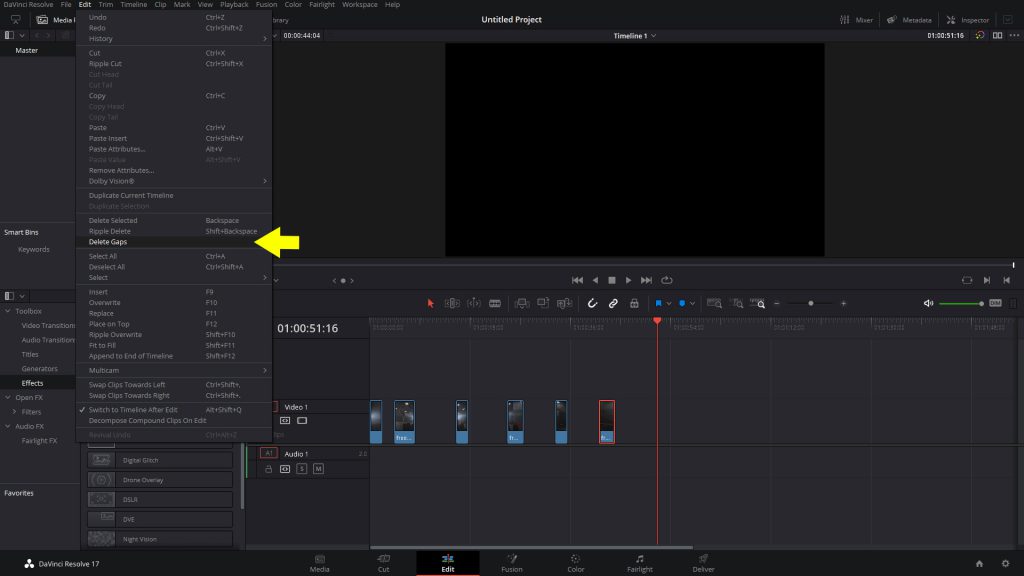Select the Selection Mode arrow tool
1024x576 pixels.
click(430, 304)
